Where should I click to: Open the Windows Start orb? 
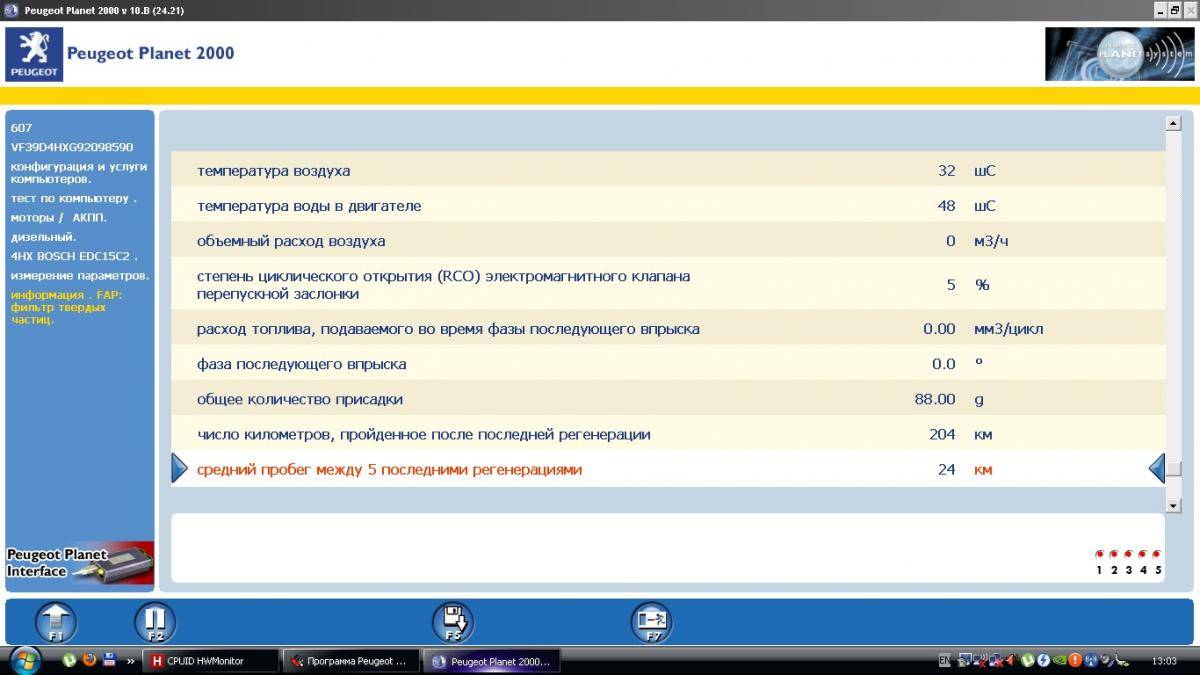point(23,660)
